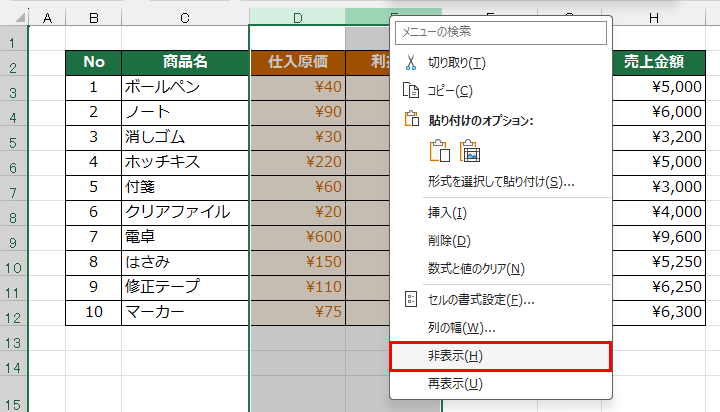Click the メニューの検索 search field
Viewport: 720px width, 412px height.
(x=501, y=32)
